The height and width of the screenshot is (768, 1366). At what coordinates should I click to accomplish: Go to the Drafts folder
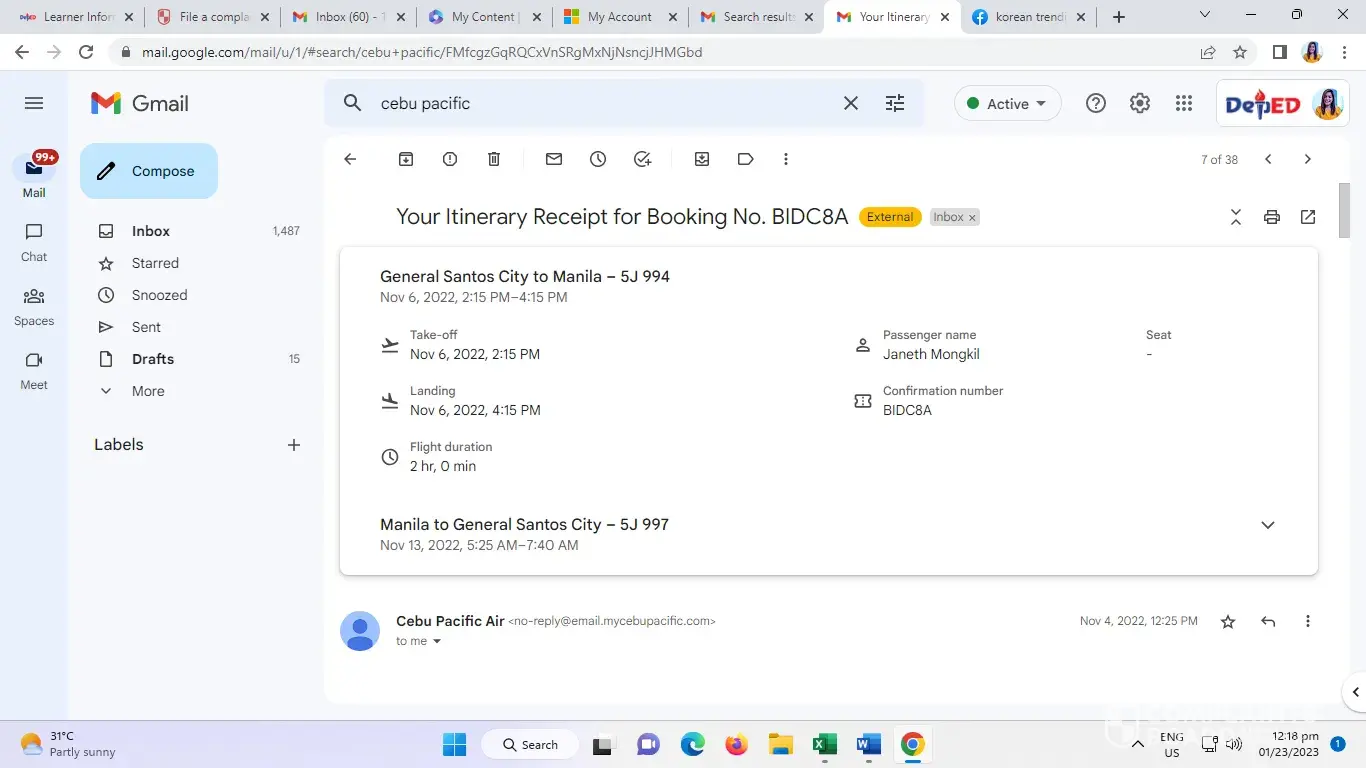[153, 359]
